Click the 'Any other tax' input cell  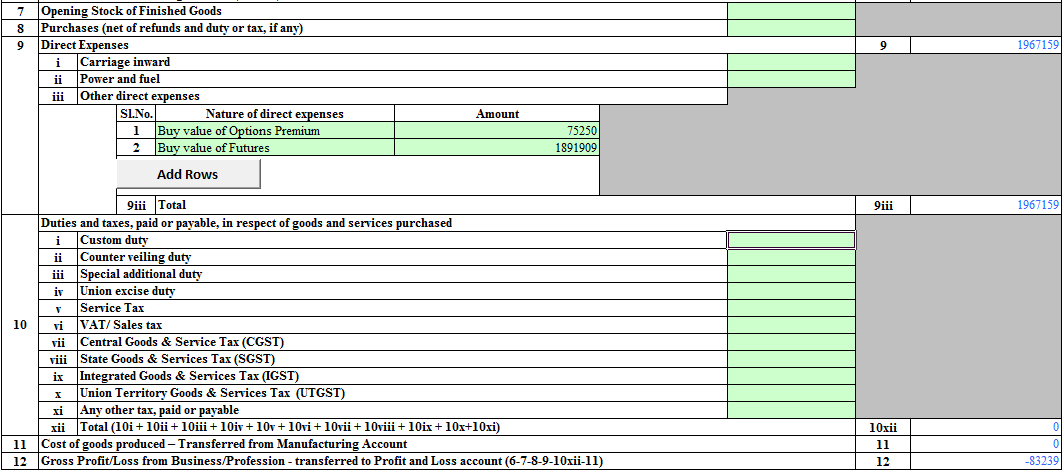[x=791, y=410]
